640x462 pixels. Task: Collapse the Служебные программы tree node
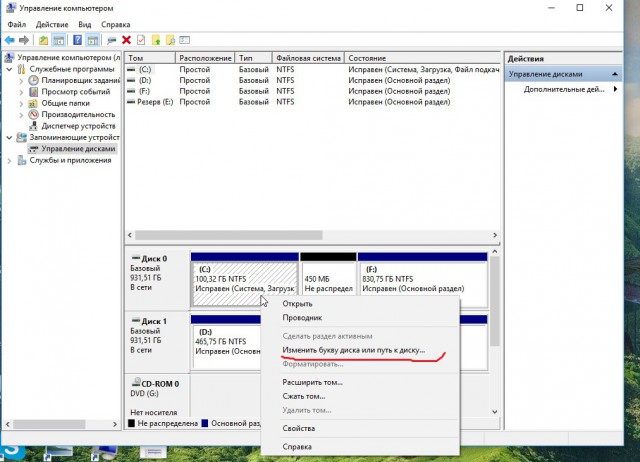click(10, 69)
